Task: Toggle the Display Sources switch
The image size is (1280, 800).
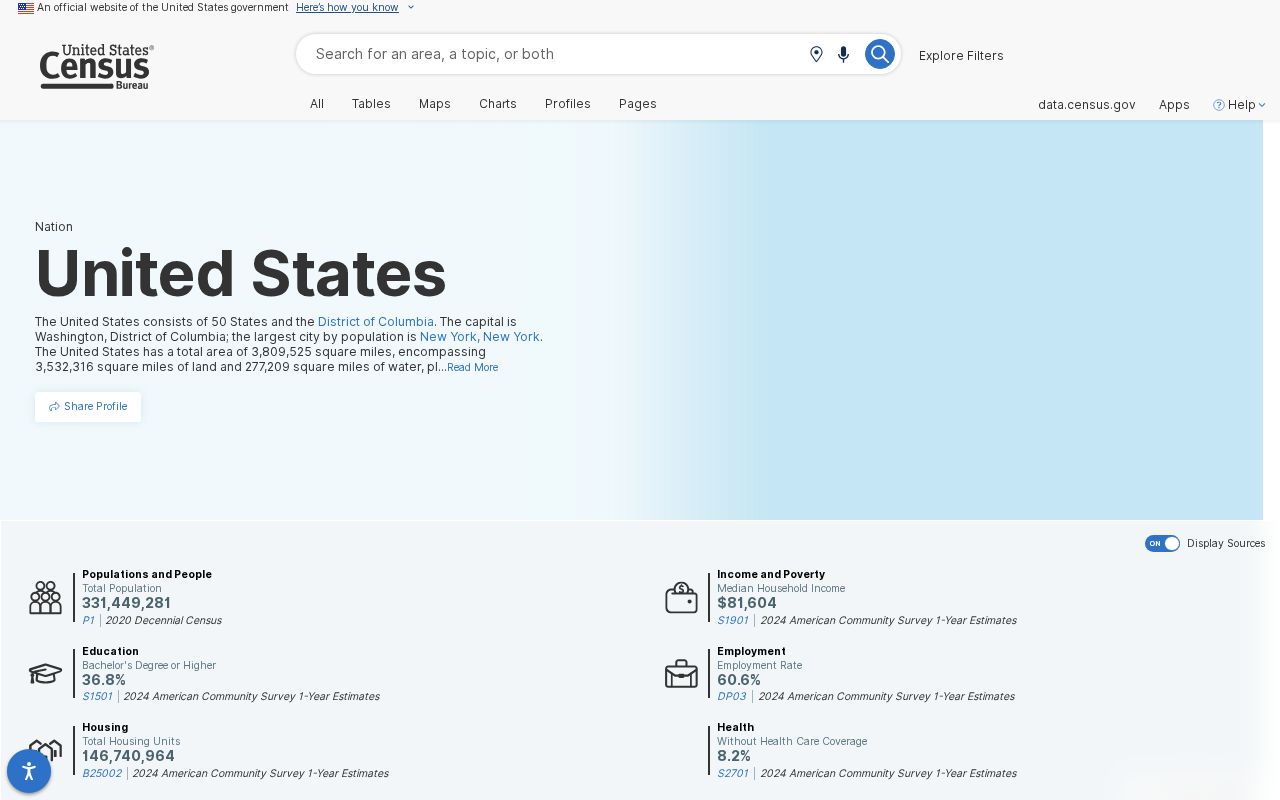Action: [x=1162, y=543]
